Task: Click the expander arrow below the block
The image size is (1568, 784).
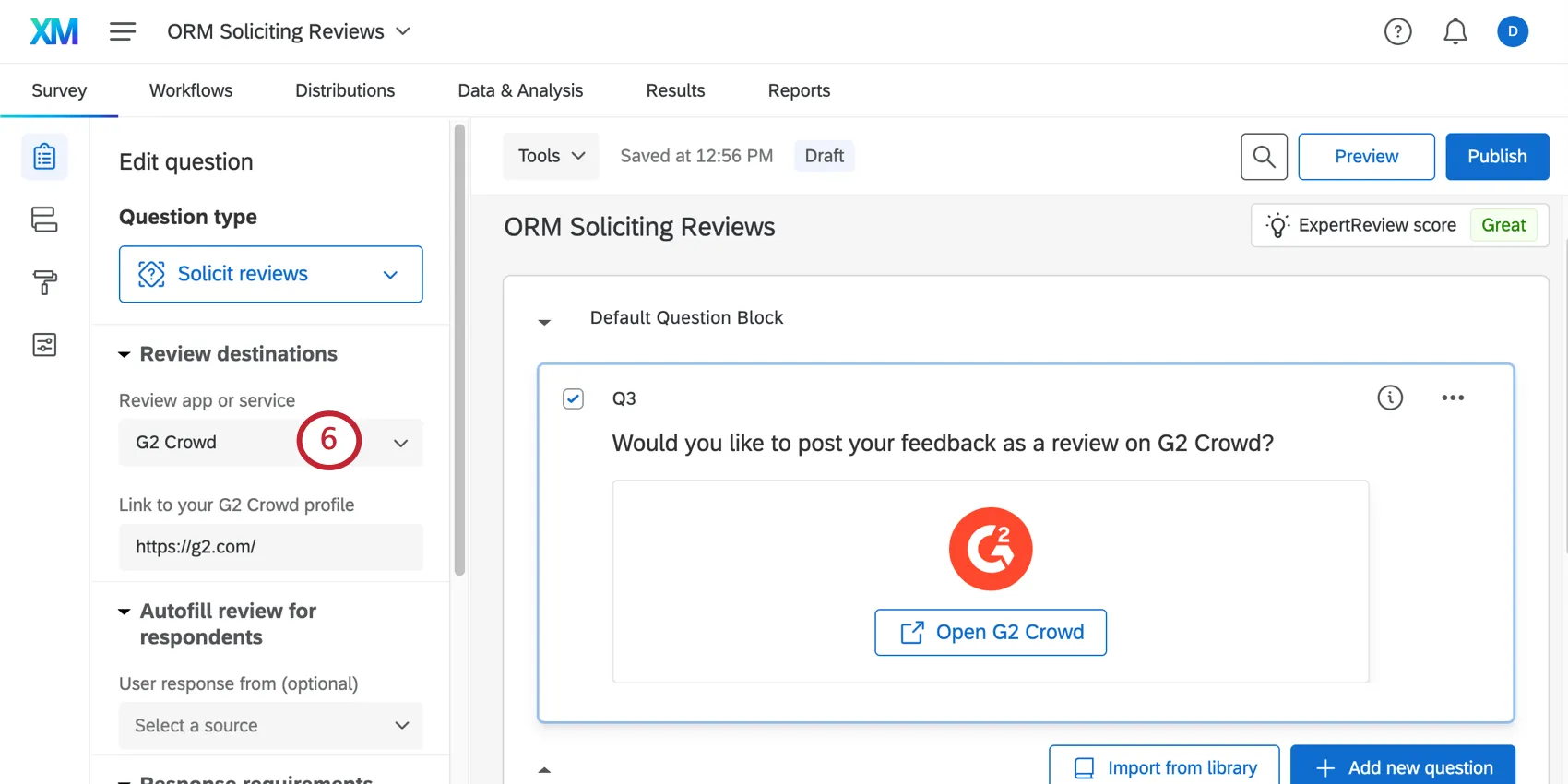Action: pyautogui.click(x=544, y=769)
